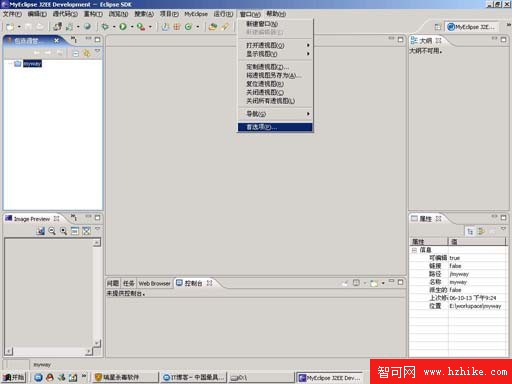
Task: Click the New file wizard toolbar icon
Action: pos(10,27)
